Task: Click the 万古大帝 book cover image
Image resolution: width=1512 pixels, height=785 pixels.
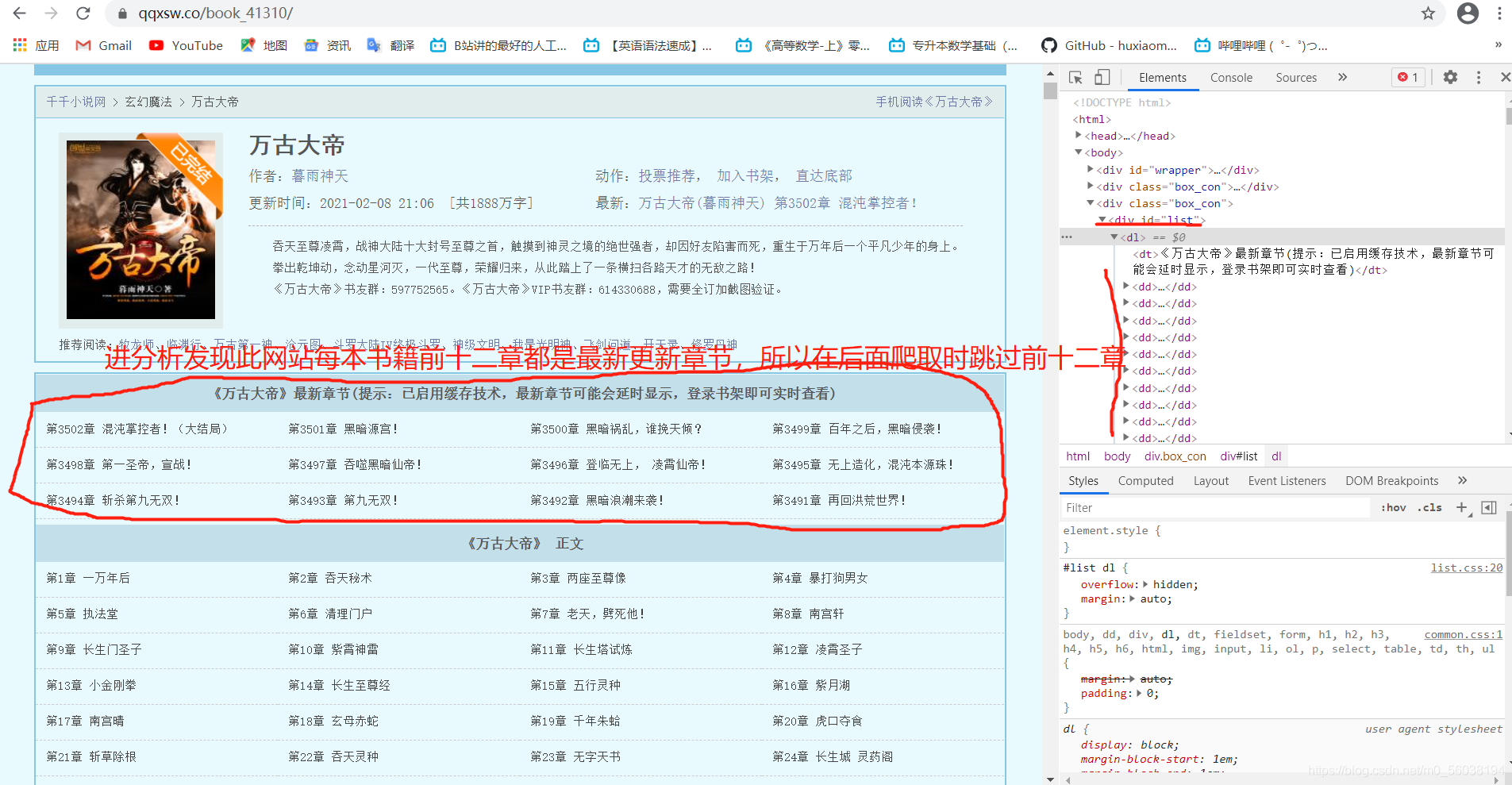Action: tap(140, 229)
